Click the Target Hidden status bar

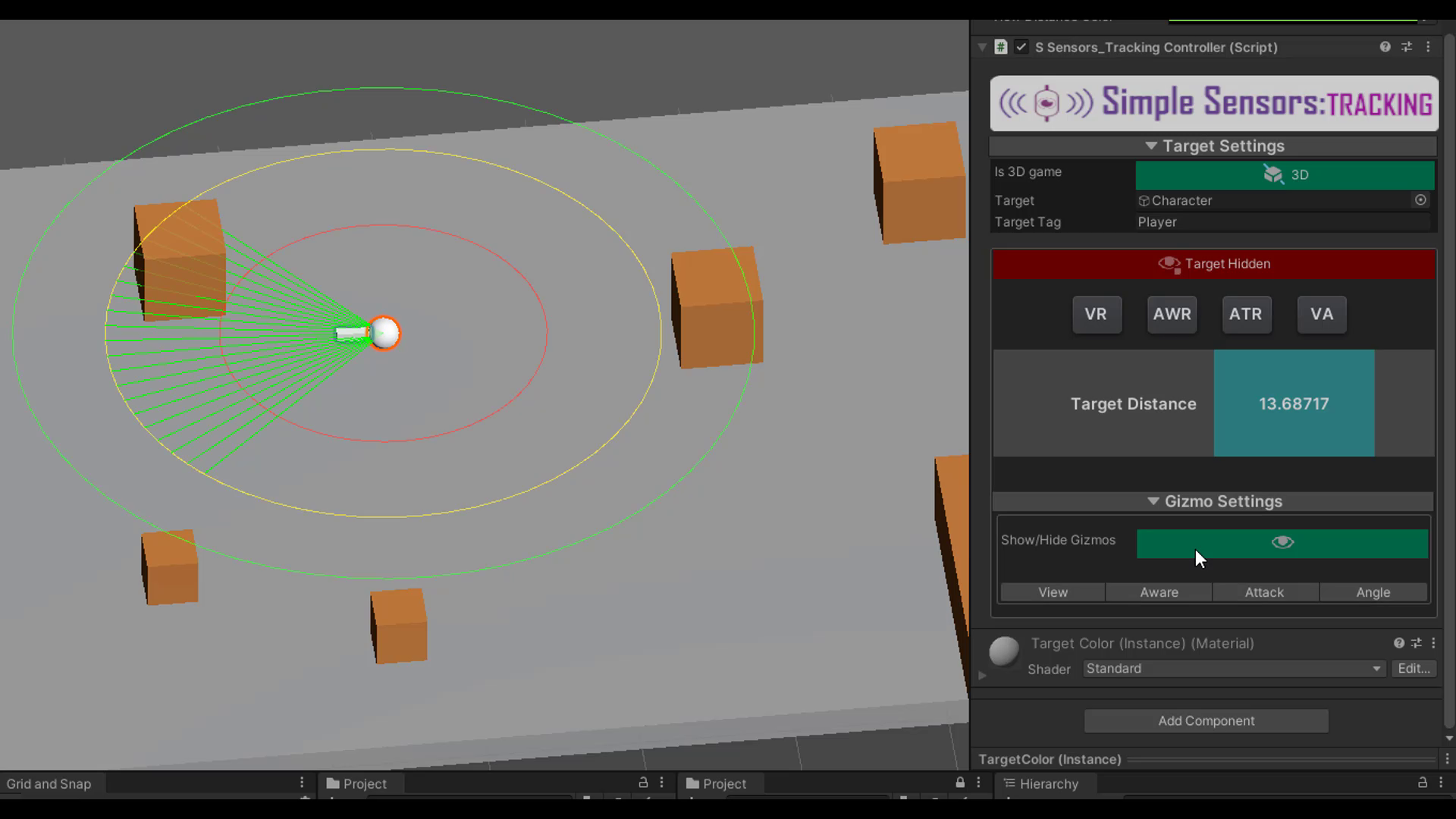[x=1213, y=264]
